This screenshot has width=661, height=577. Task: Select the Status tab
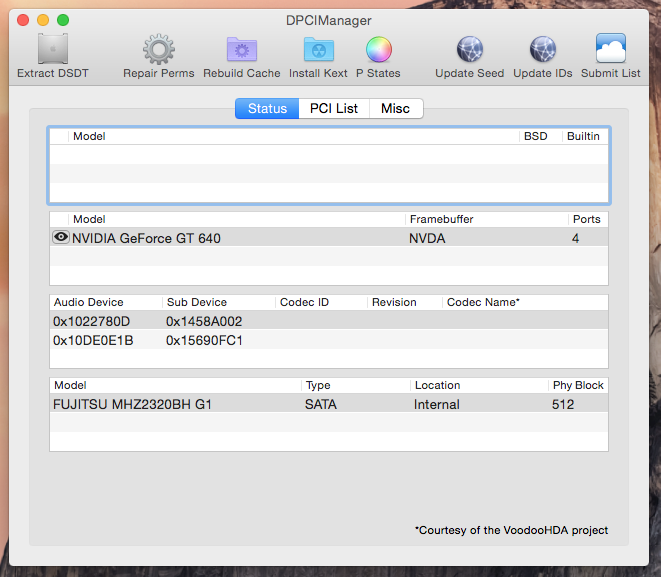267,108
